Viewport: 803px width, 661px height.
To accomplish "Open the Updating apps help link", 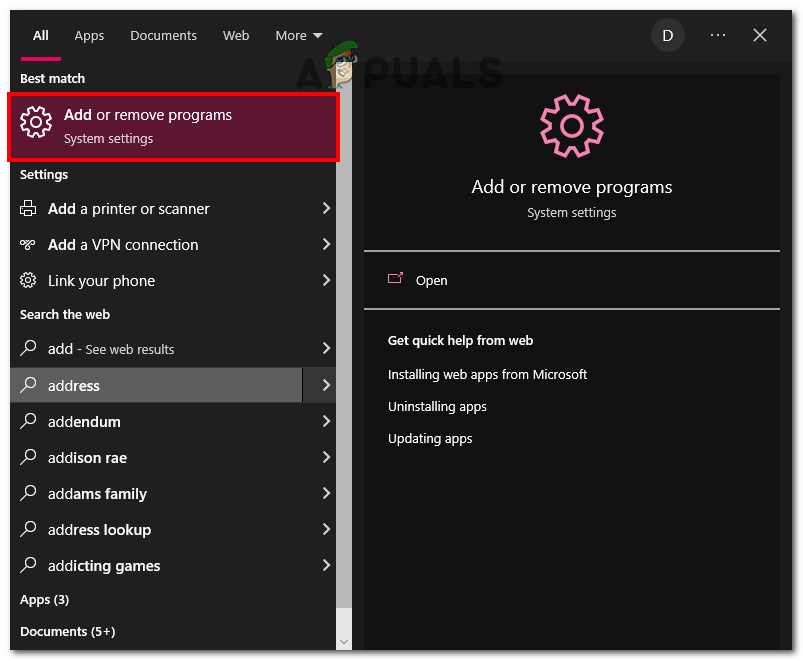I will (x=430, y=438).
